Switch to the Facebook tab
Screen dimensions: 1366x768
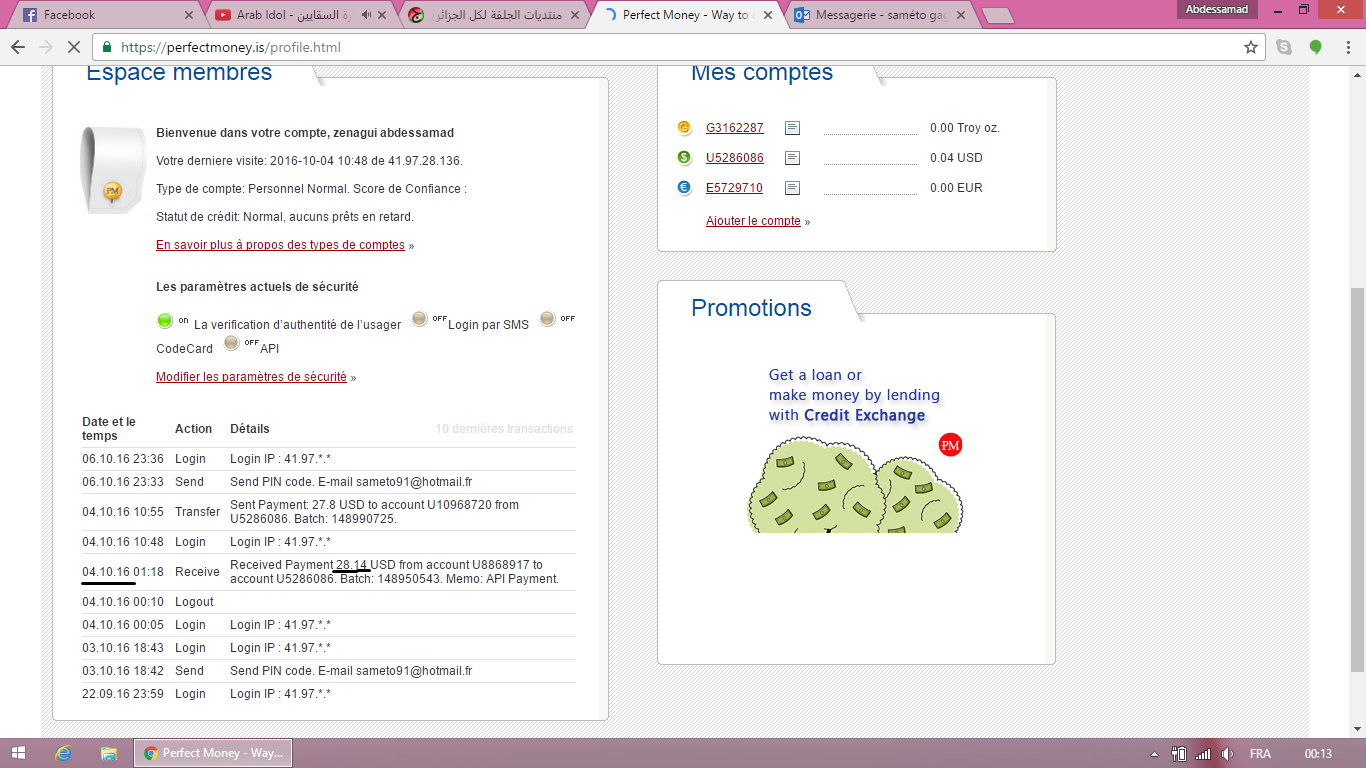coord(105,15)
